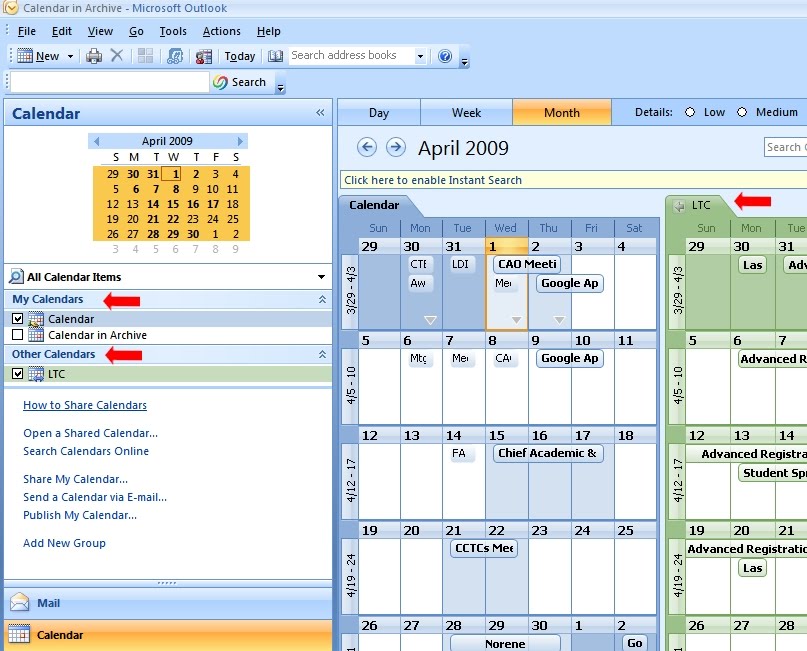Go back one month with left arrow
The height and width of the screenshot is (651, 807).
tap(366, 147)
